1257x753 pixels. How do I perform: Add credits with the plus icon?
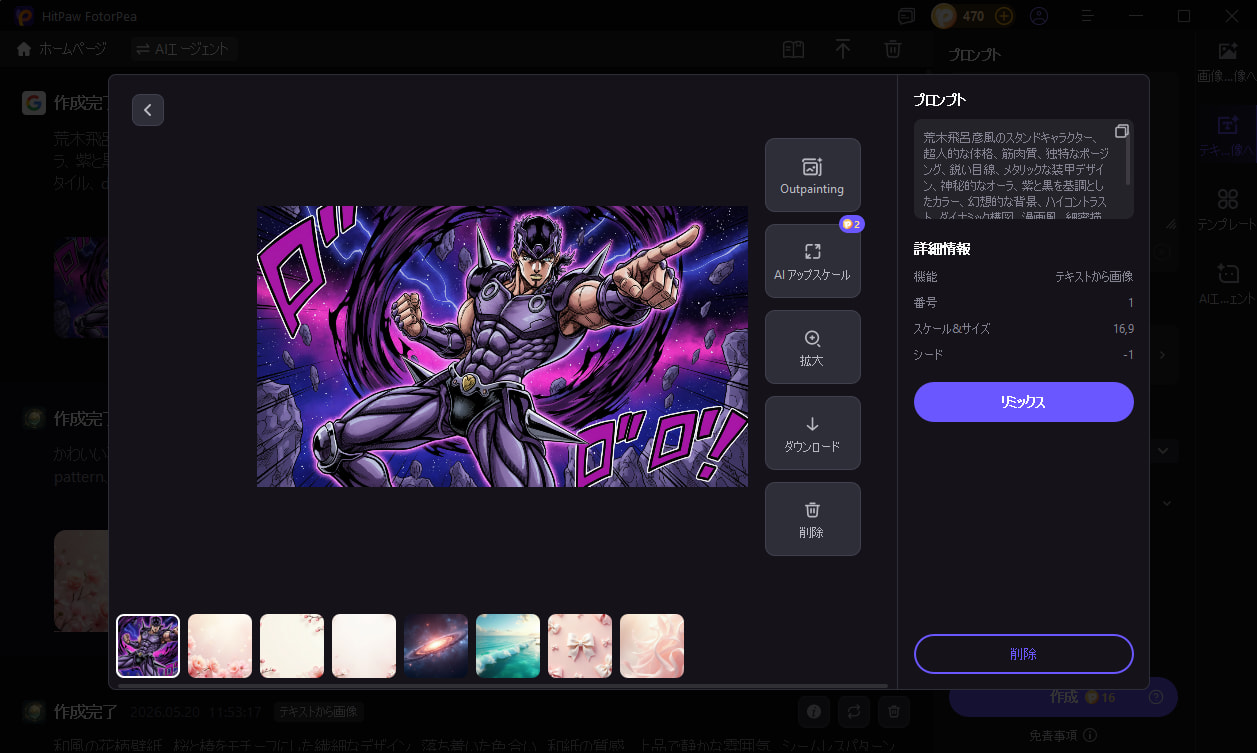tap(1004, 16)
